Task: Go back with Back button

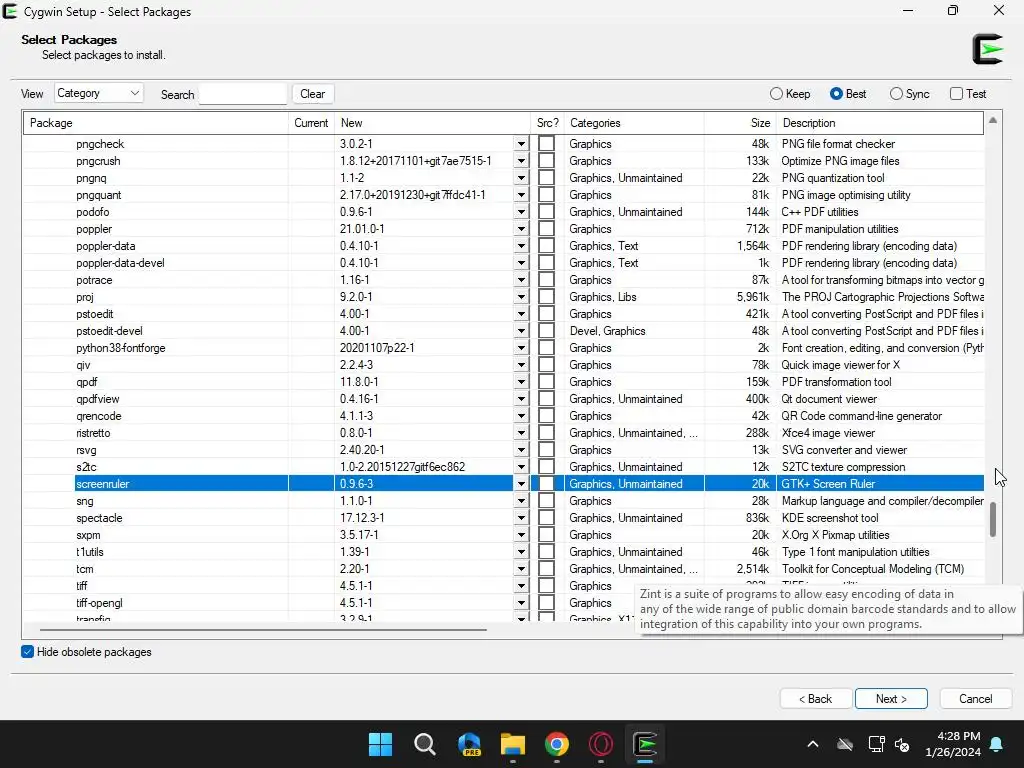Action: 816,699
